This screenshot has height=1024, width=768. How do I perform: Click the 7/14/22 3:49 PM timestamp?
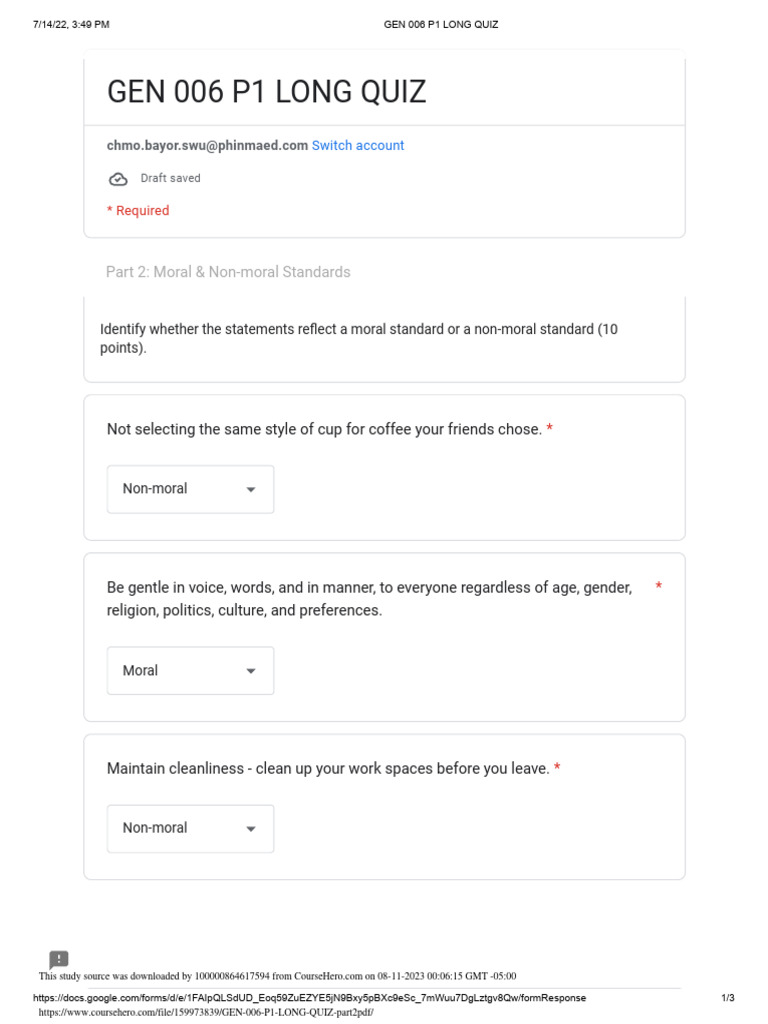pos(71,24)
